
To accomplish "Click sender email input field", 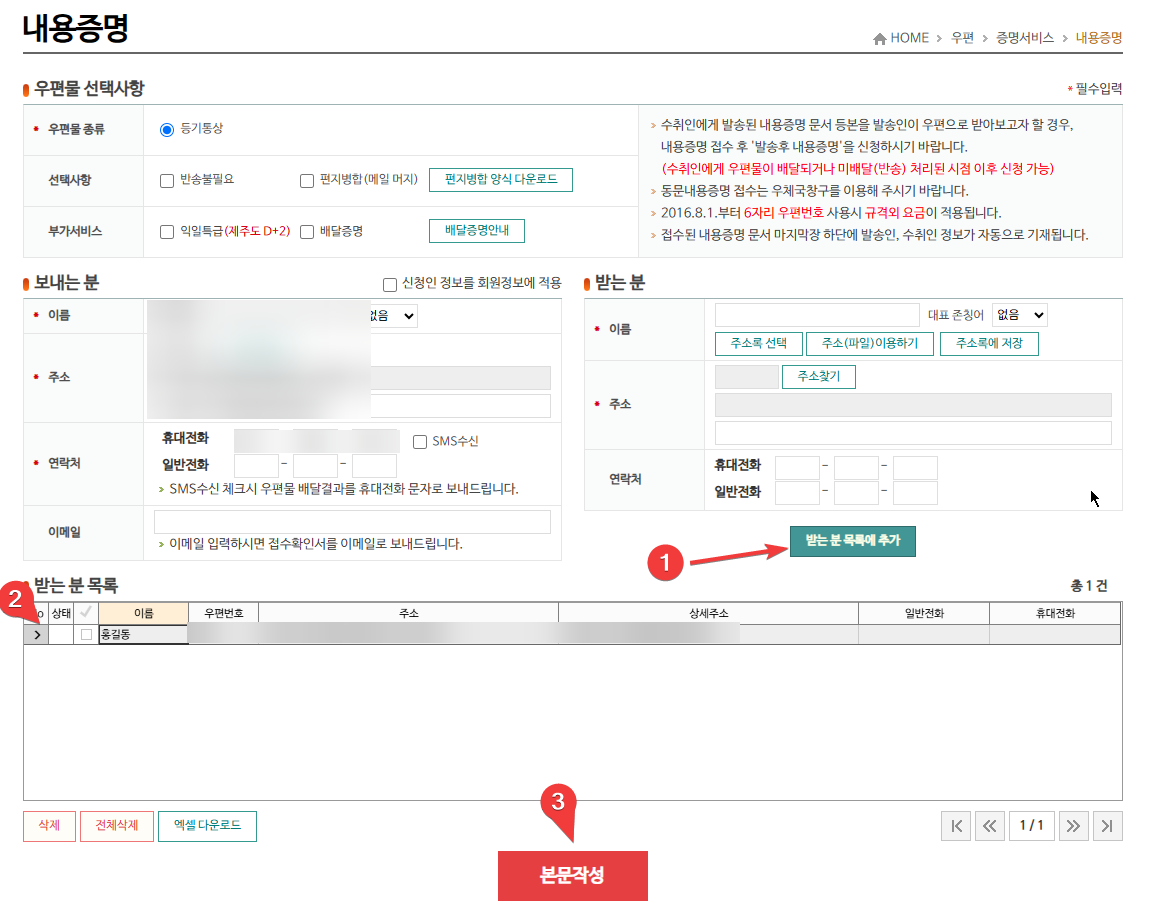I will coord(352,522).
